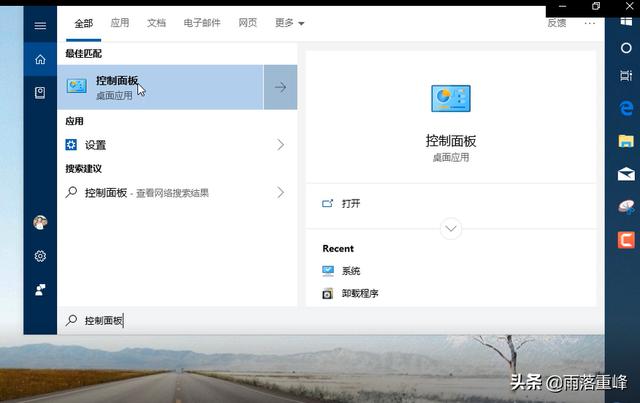Click the user account avatar

click(40, 223)
